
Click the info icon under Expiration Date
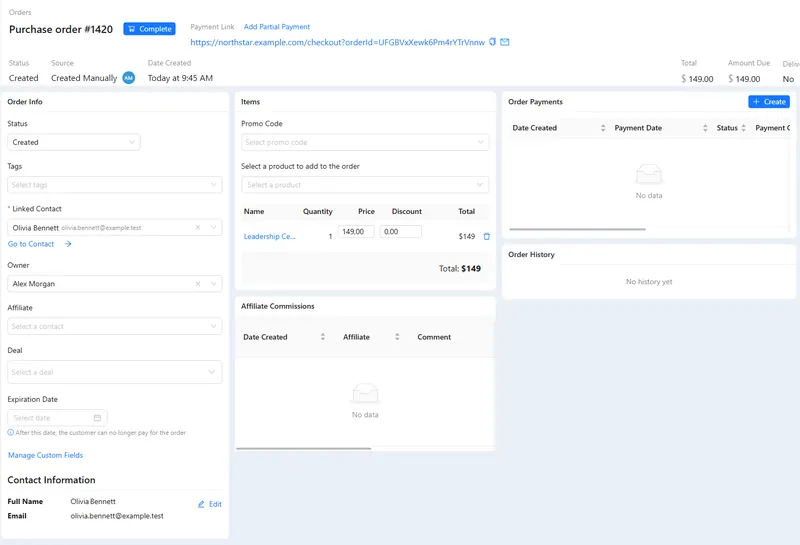click(11, 432)
